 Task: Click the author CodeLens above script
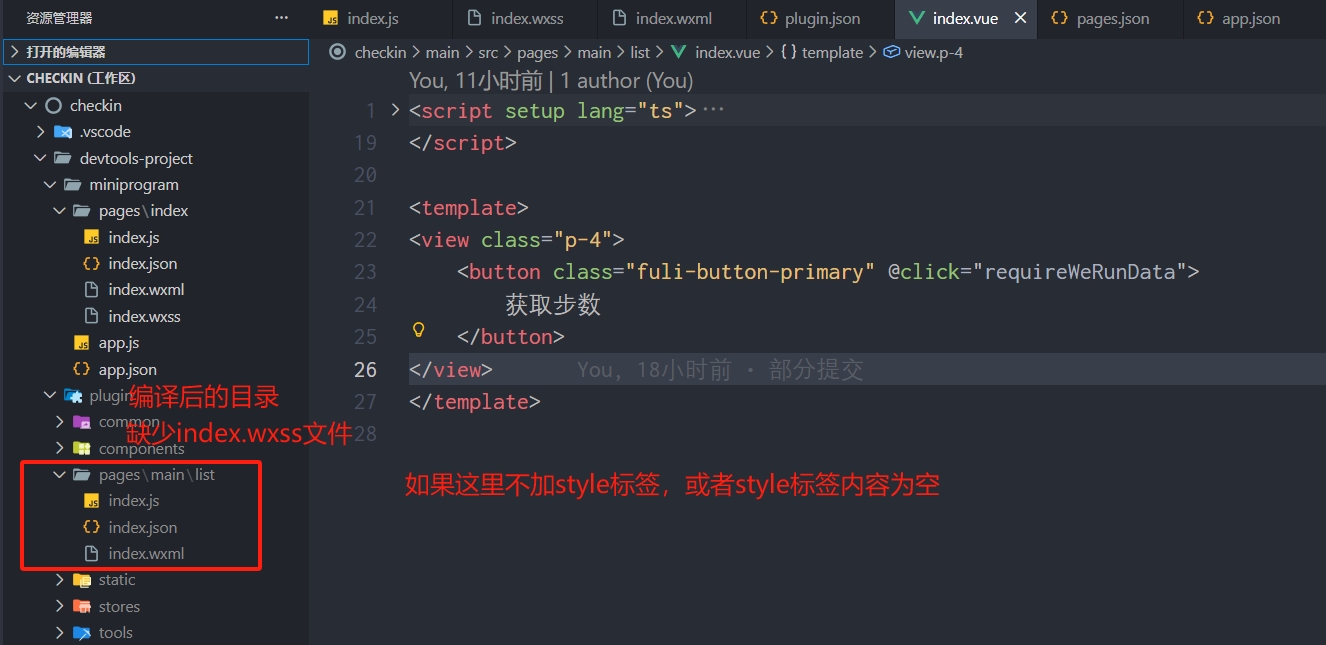[551, 80]
